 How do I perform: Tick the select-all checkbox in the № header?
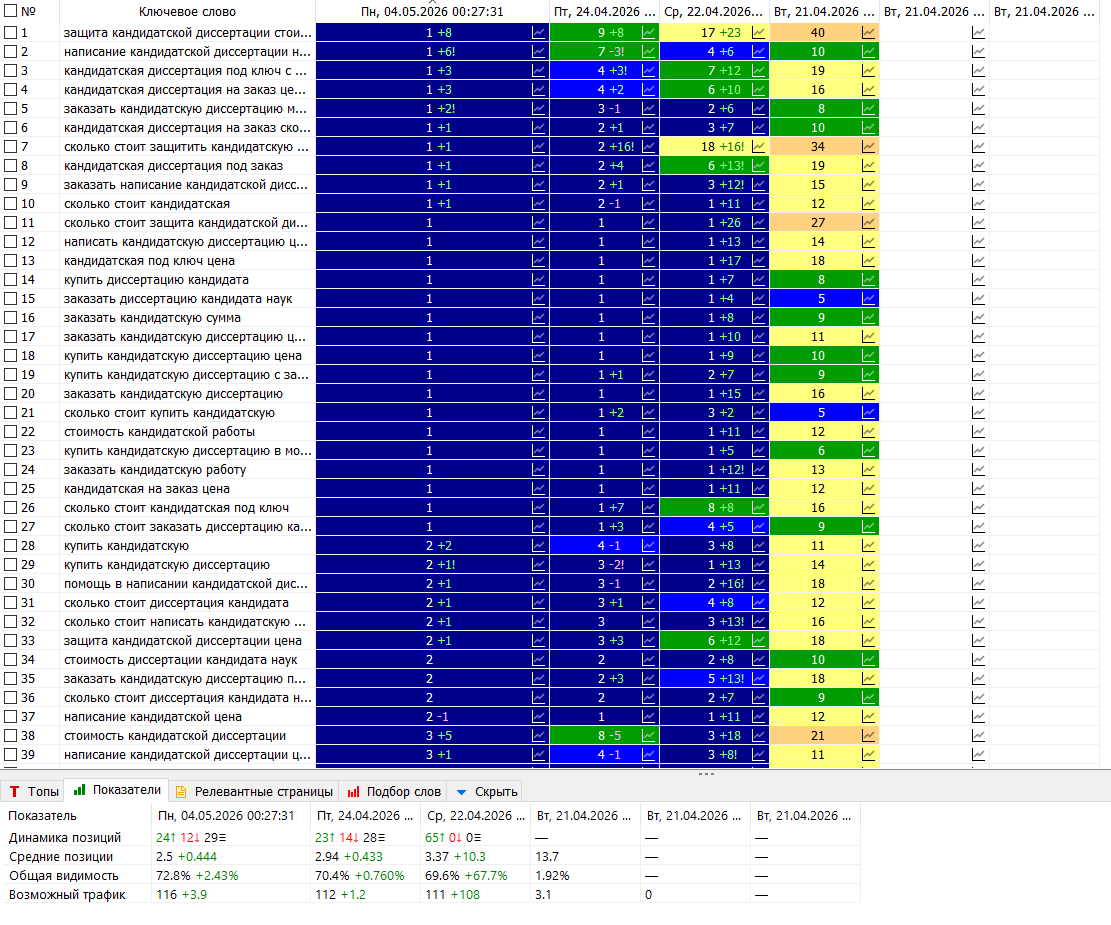(11, 11)
